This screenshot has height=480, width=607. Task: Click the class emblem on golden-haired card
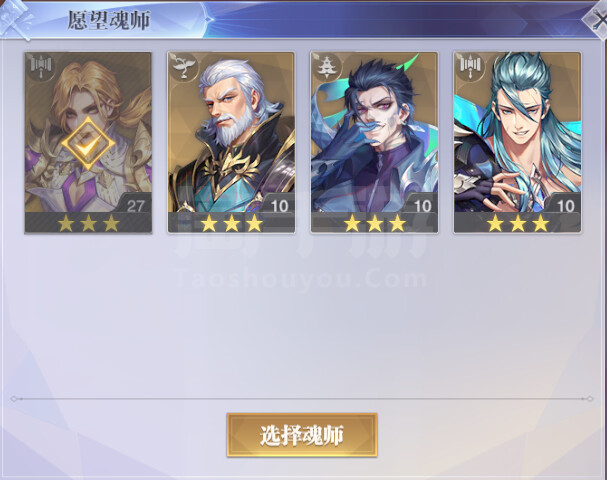point(41,66)
